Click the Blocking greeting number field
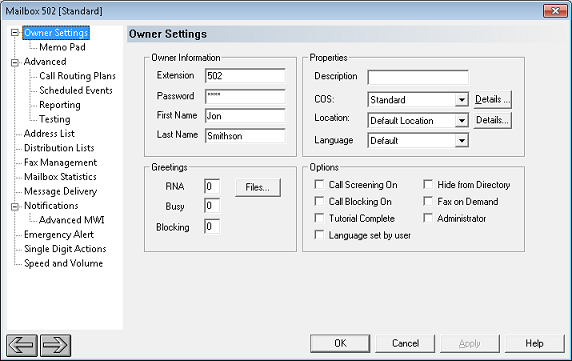This screenshot has height=361, width=572. click(x=212, y=226)
